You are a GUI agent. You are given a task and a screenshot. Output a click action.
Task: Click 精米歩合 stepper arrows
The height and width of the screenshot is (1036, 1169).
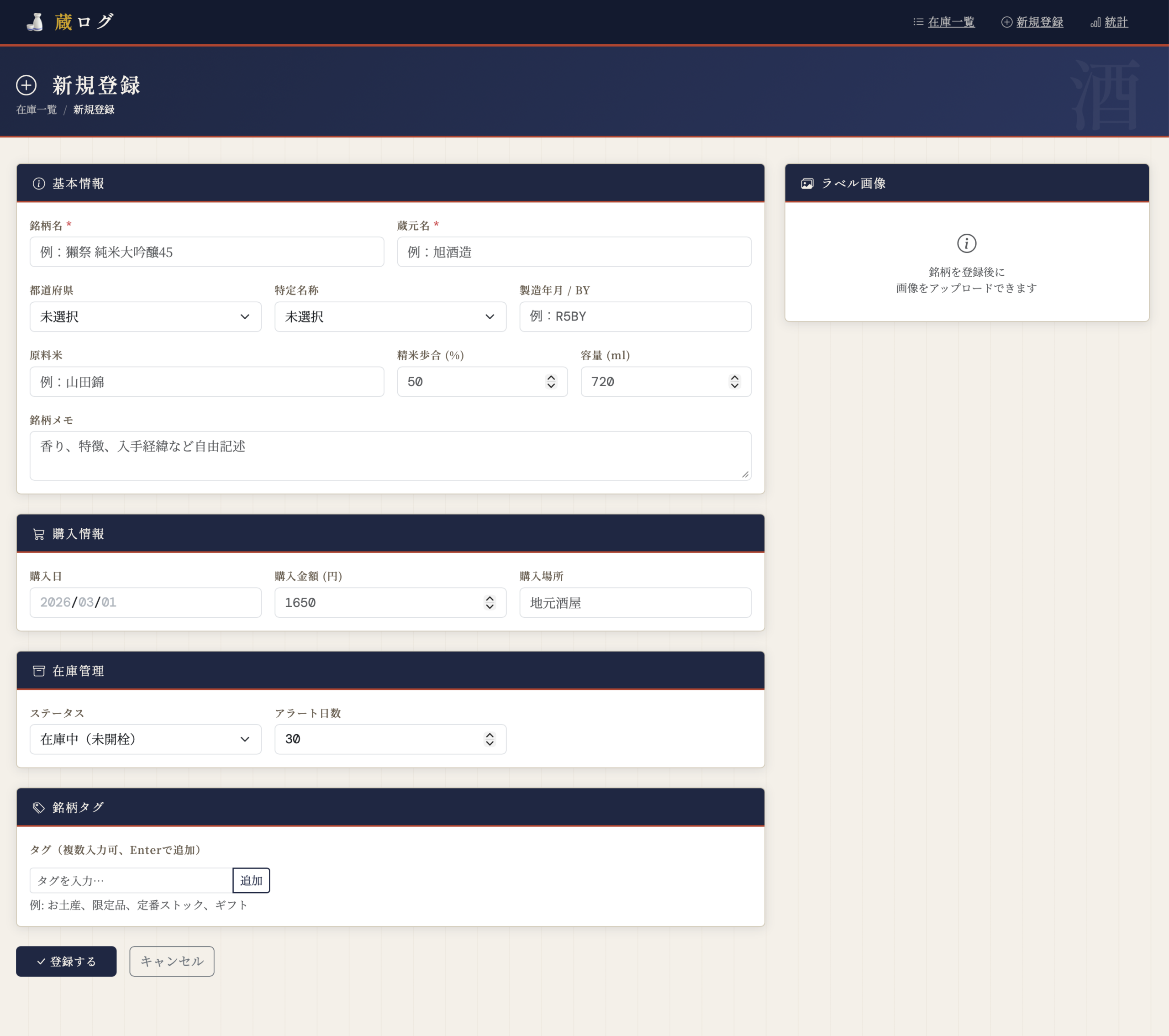551,381
